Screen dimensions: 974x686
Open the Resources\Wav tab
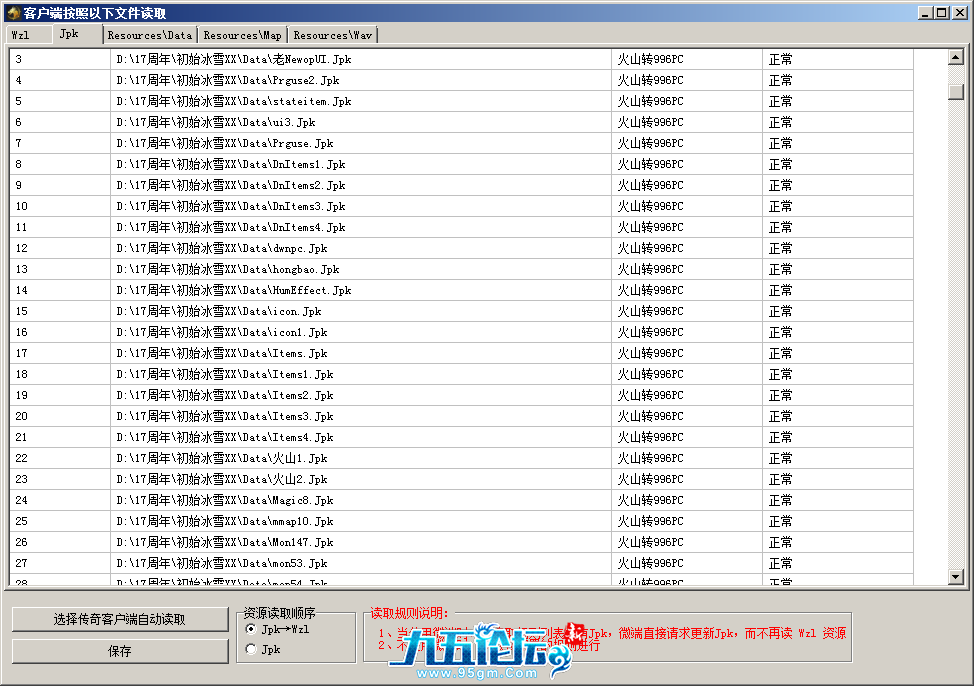point(333,35)
